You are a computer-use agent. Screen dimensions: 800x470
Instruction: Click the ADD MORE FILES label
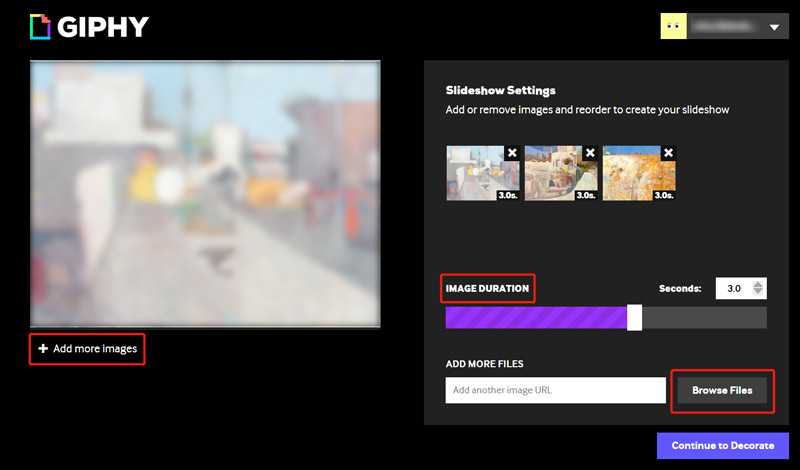(x=485, y=364)
